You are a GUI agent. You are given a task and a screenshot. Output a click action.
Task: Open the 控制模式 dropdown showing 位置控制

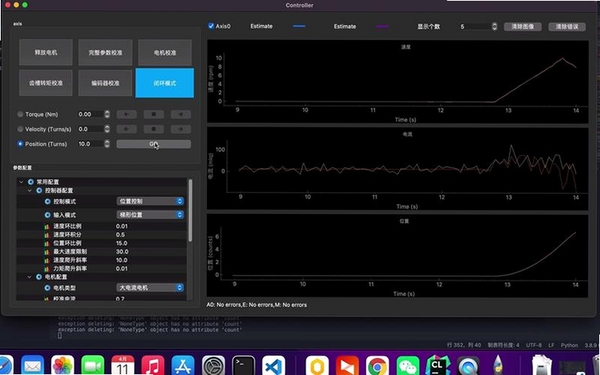click(150, 201)
